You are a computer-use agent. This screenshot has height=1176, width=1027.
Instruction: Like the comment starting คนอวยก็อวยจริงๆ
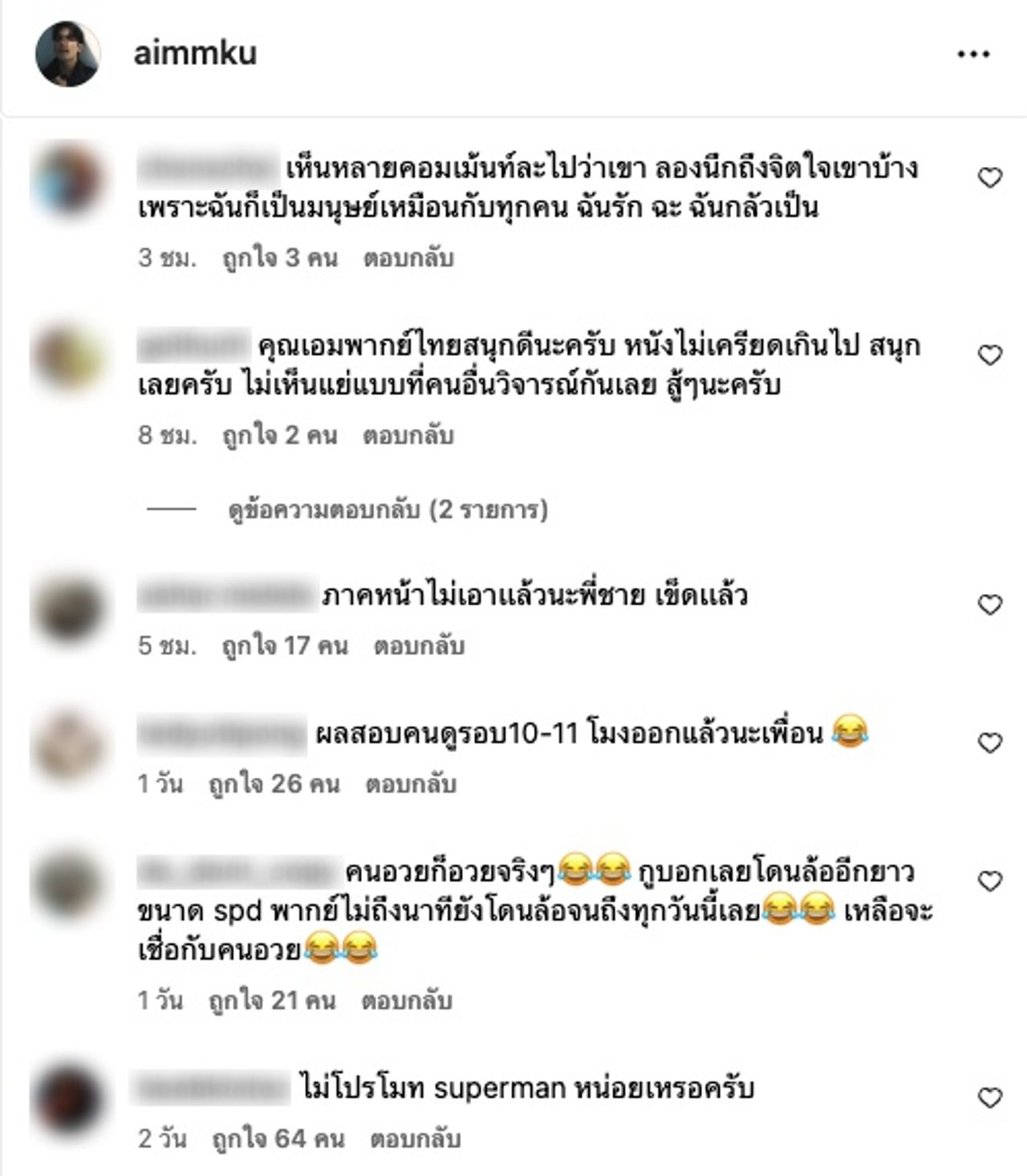(x=990, y=881)
